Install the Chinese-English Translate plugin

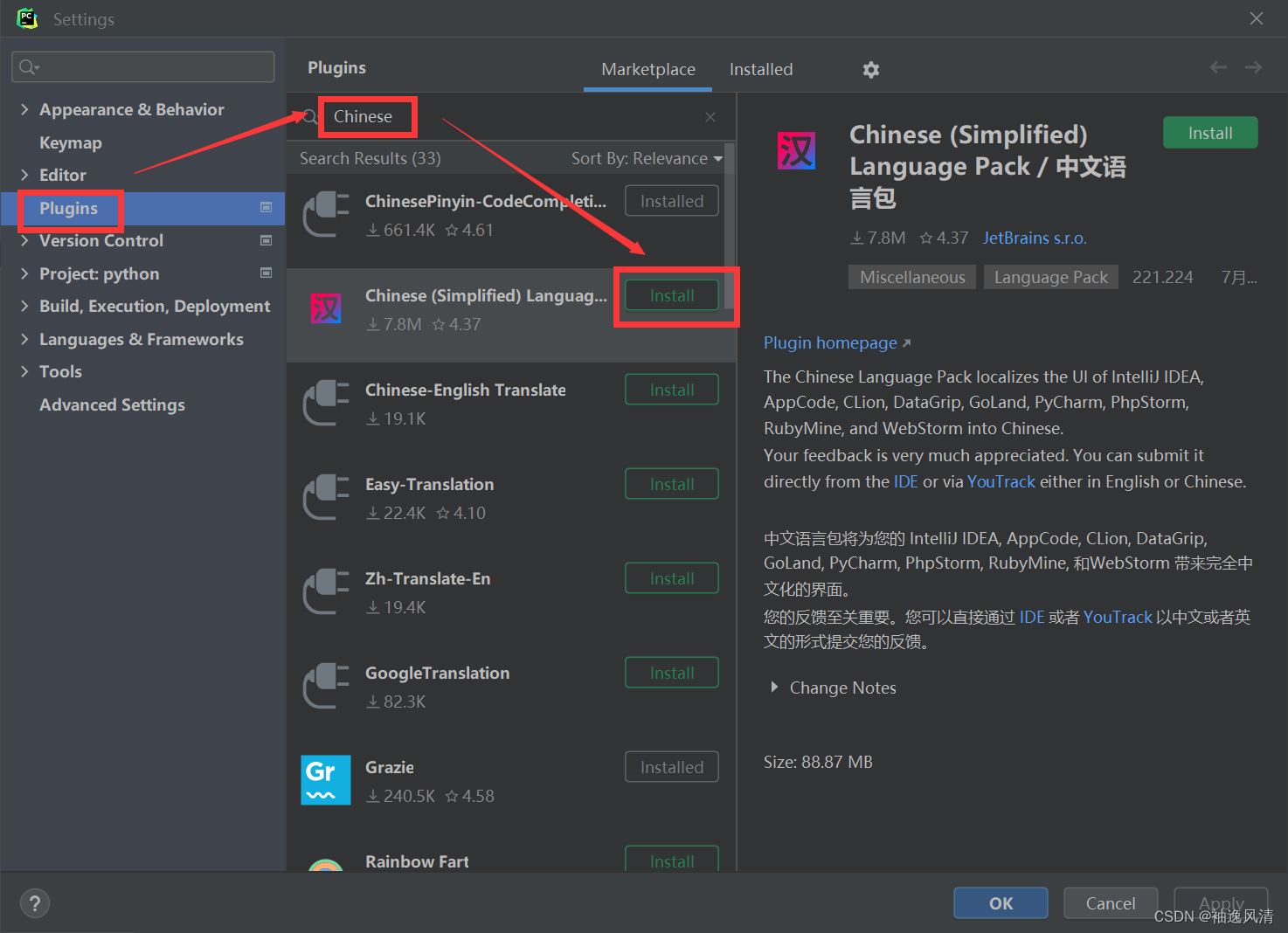[x=672, y=390]
